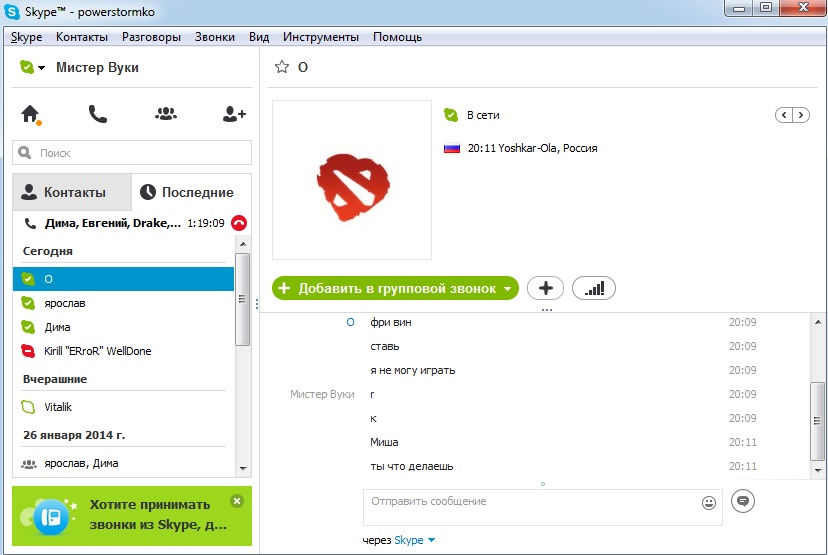Open the Skype Home icon
The height and width of the screenshot is (555, 828).
point(31,114)
